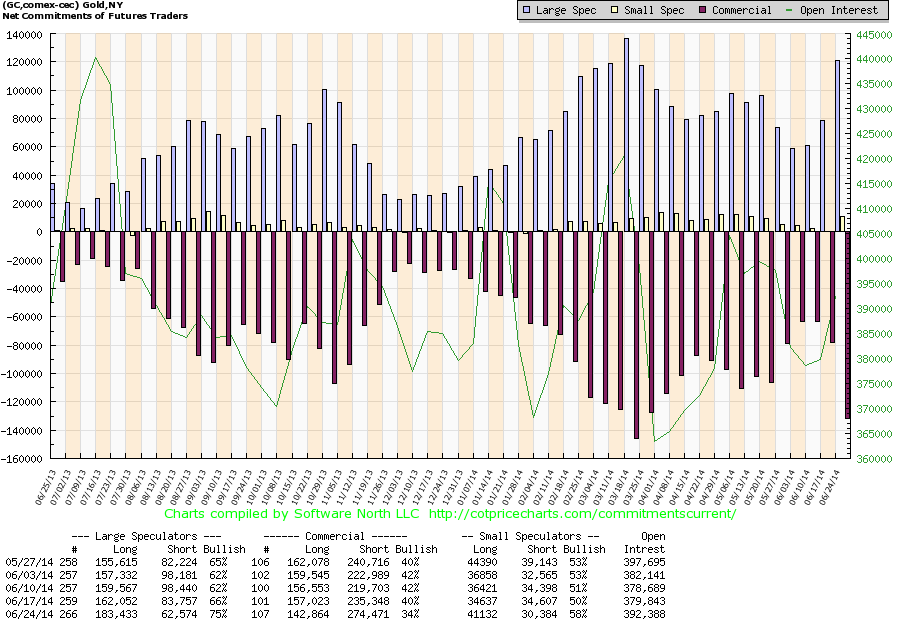
Task: Click the tallest Large Spec bar in chart
Action: 626,135
